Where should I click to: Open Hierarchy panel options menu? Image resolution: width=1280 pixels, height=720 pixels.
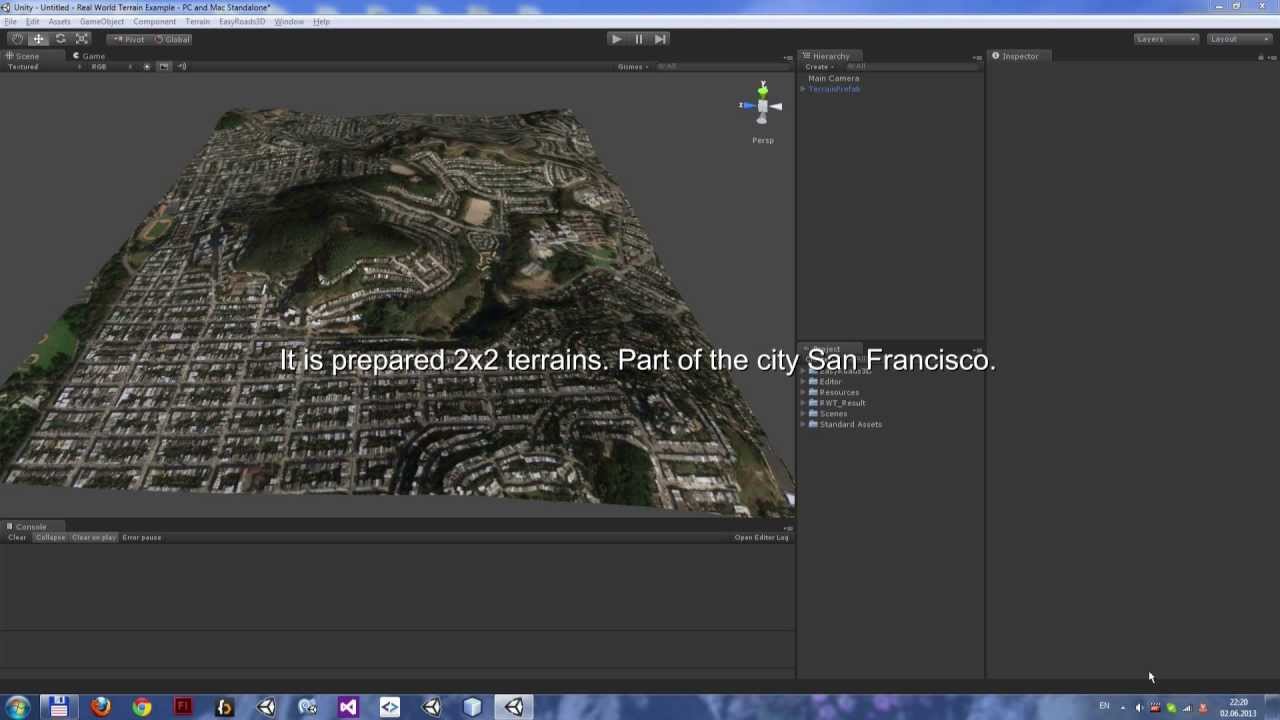point(977,57)
